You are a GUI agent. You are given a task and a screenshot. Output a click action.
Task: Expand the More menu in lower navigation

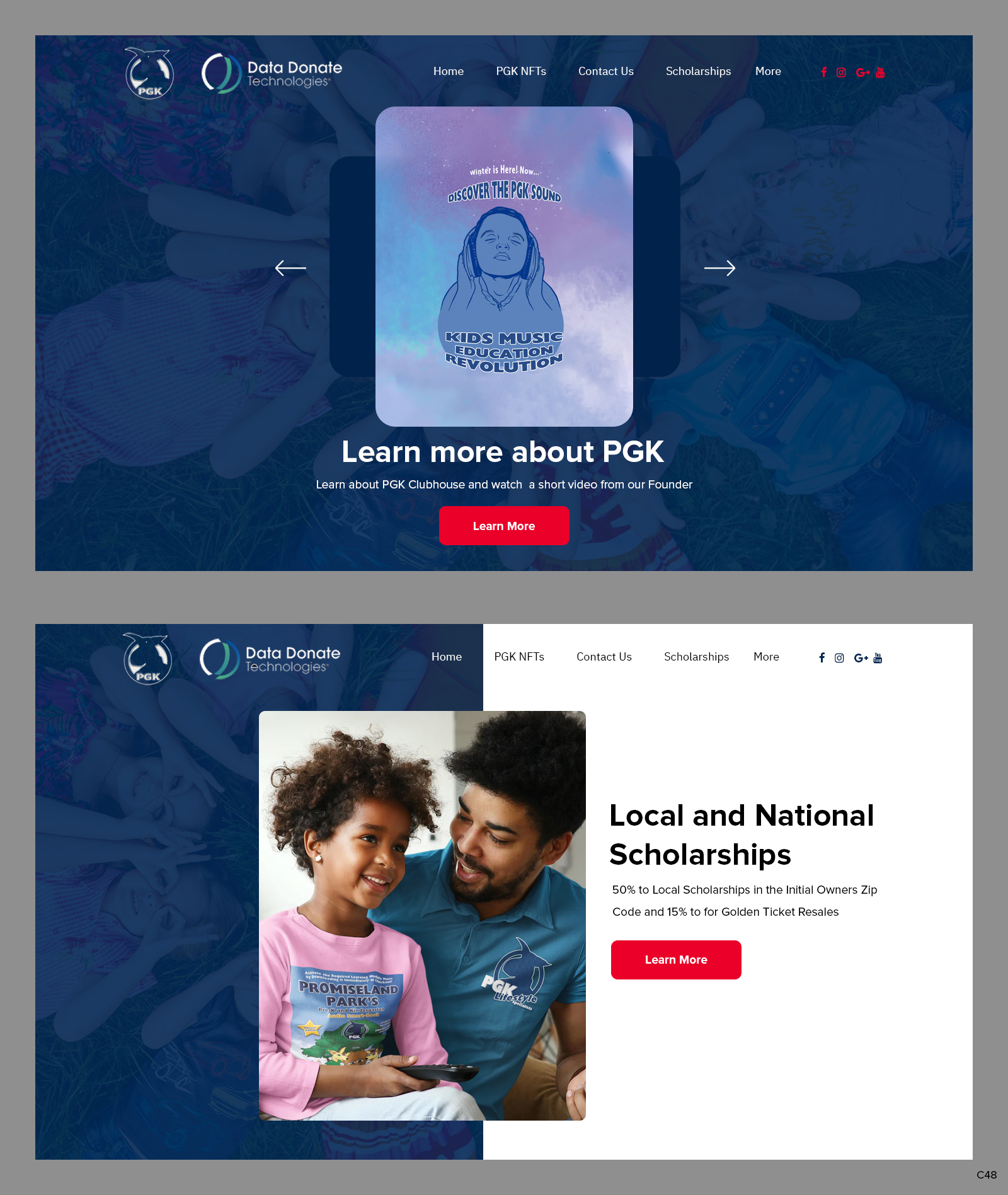(766, 657)
